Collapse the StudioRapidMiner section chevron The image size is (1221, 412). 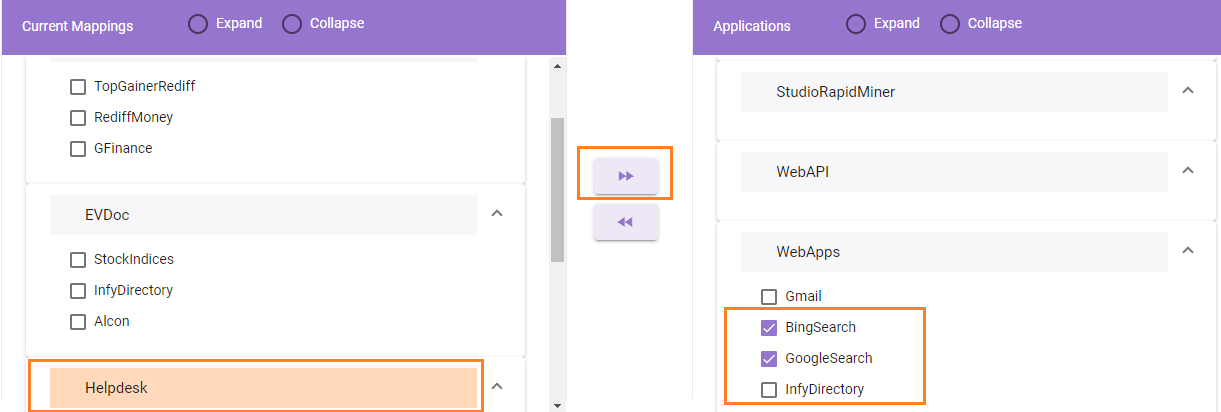tap(1188, 91)
